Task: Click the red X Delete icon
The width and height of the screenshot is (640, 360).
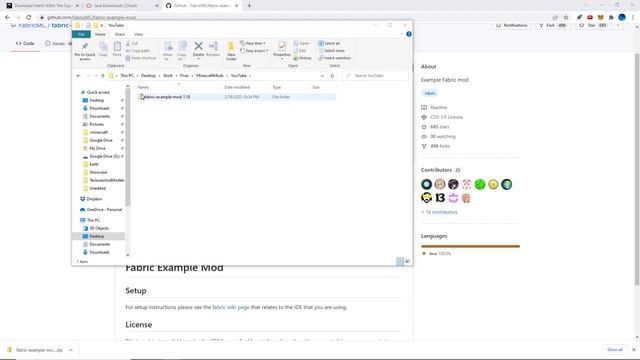Action: [x=198, y=46]
